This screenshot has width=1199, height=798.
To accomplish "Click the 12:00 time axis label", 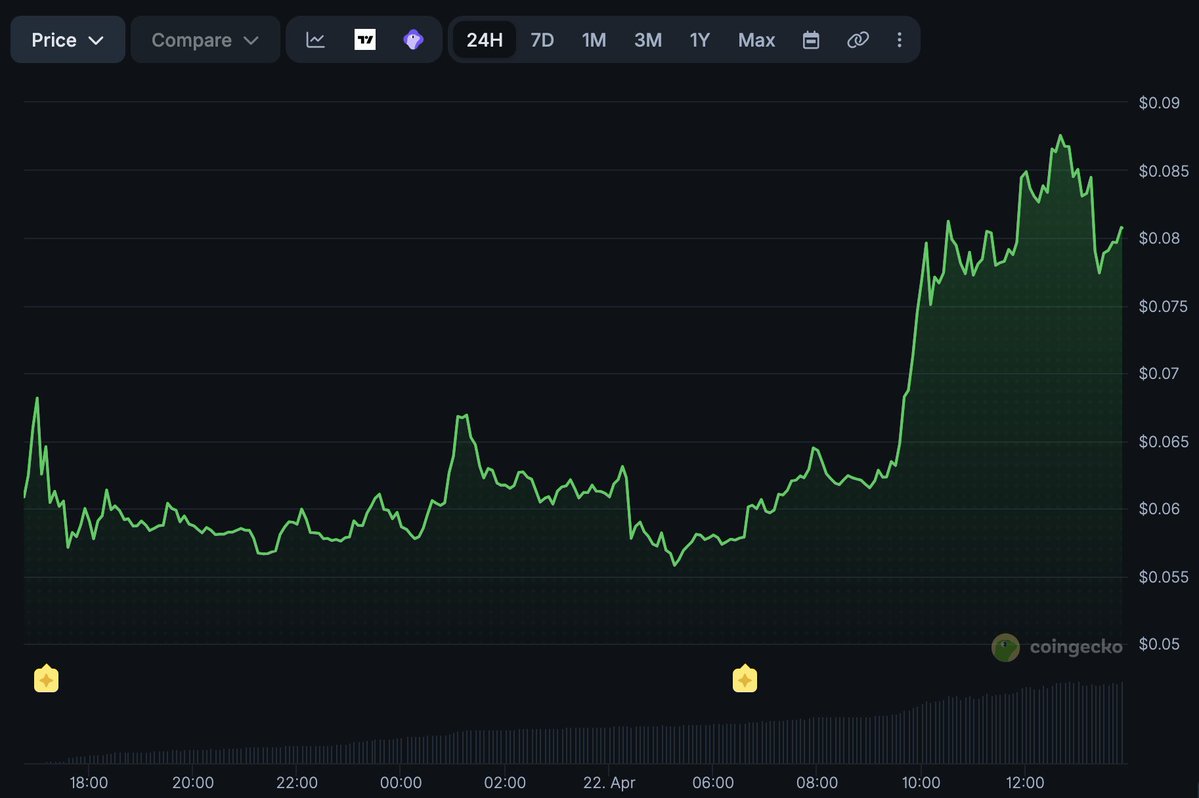I will [1025, 783].
